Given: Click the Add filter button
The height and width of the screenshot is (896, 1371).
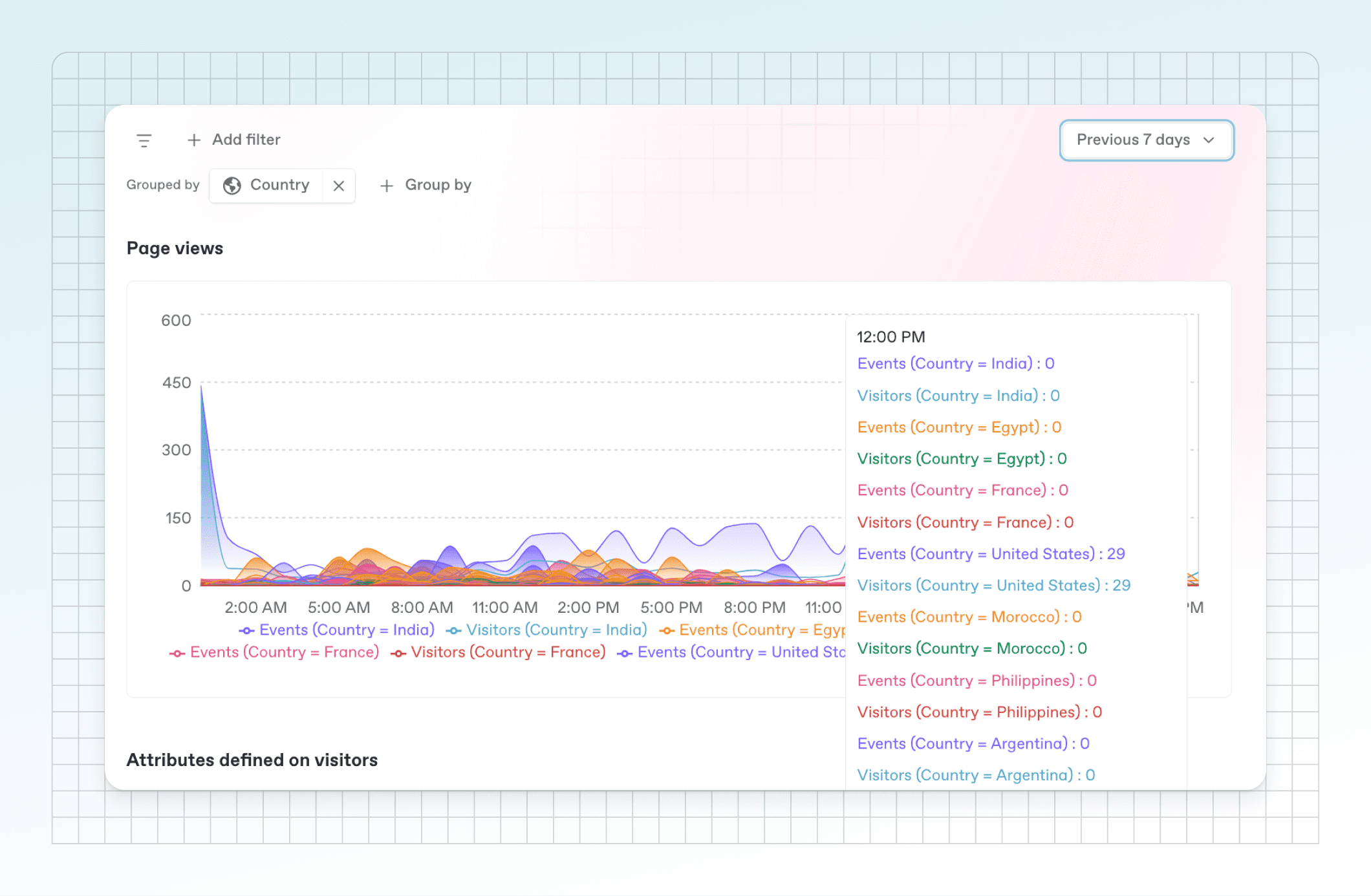Looking at the screenshot, I should pyautogui.click(x=233, y=140).
